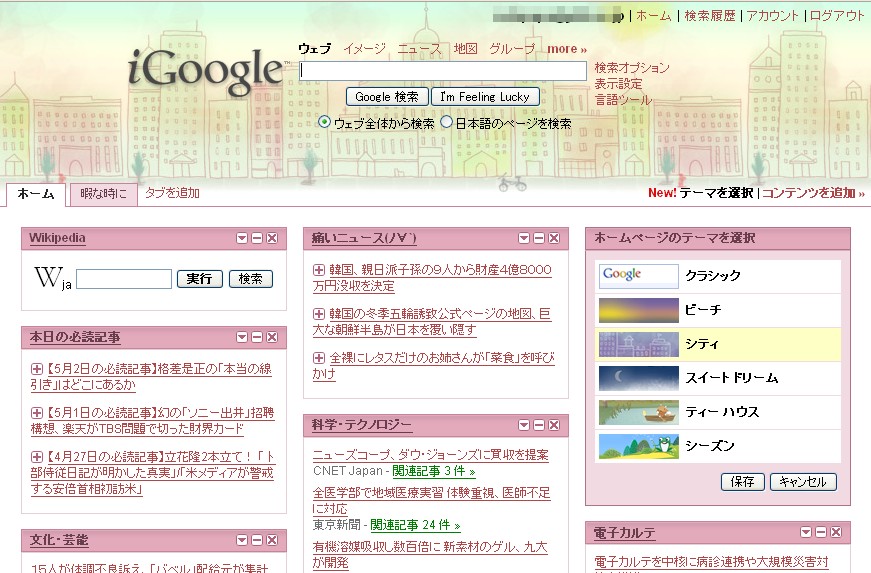Click the コンテンツを追加 » link

point(813,193)
